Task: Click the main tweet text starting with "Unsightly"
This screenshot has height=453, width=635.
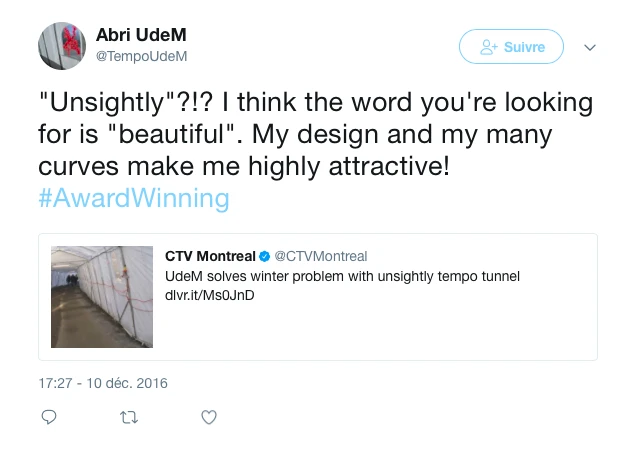Action: click(315, 102)
